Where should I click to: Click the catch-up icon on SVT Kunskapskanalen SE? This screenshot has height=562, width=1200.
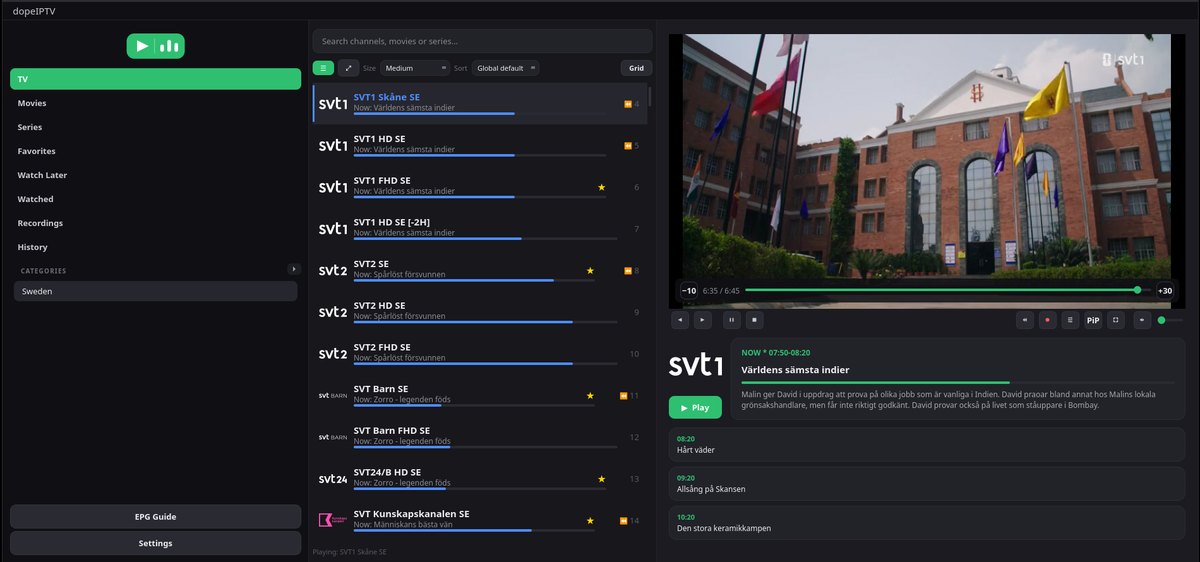pyautogui.click(x=624, y=521)
